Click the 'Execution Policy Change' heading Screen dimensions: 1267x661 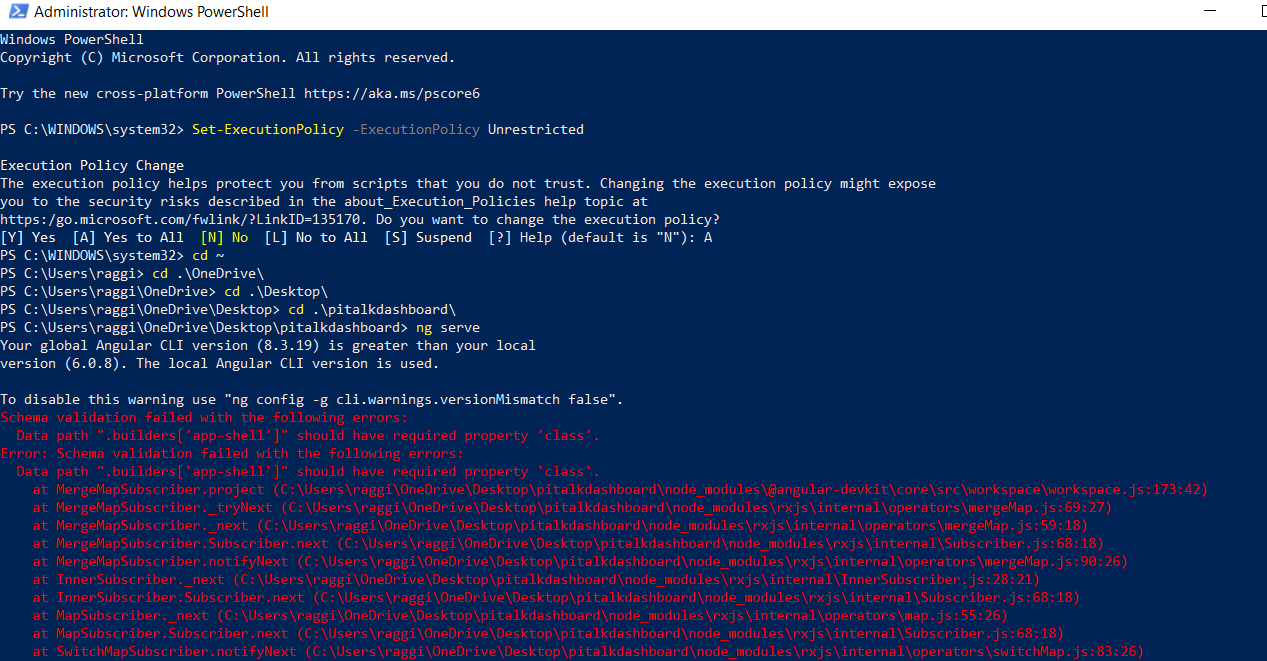[92, 165]
